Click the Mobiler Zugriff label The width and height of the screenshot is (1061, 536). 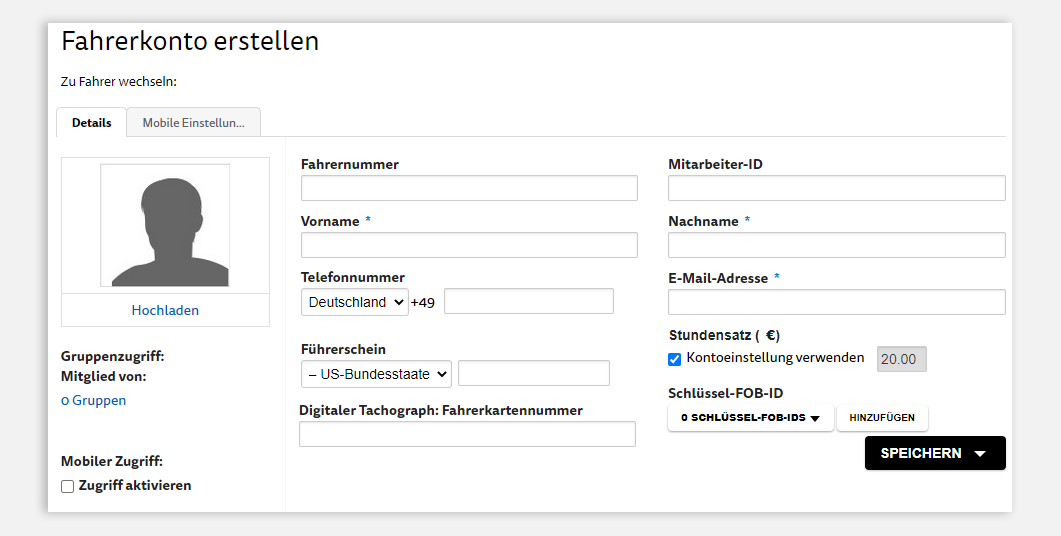tap(112, 462)
